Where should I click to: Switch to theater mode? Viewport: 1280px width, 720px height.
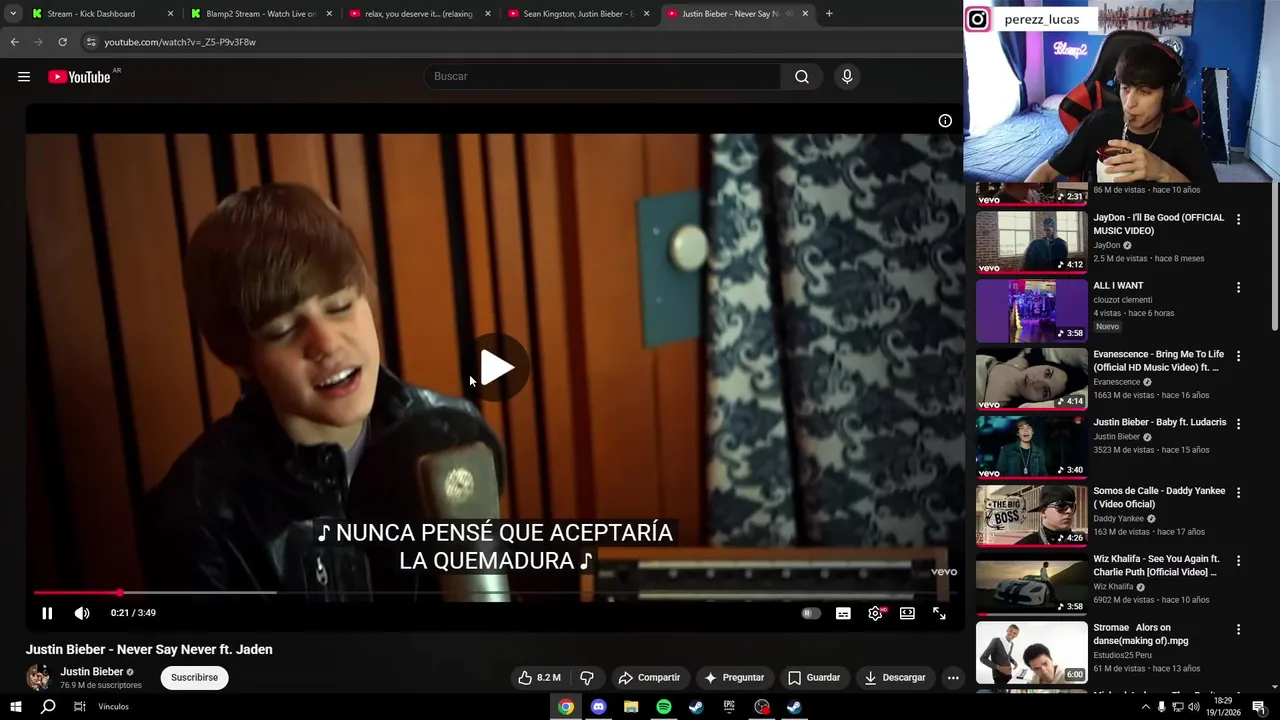[x=907, y=613]
